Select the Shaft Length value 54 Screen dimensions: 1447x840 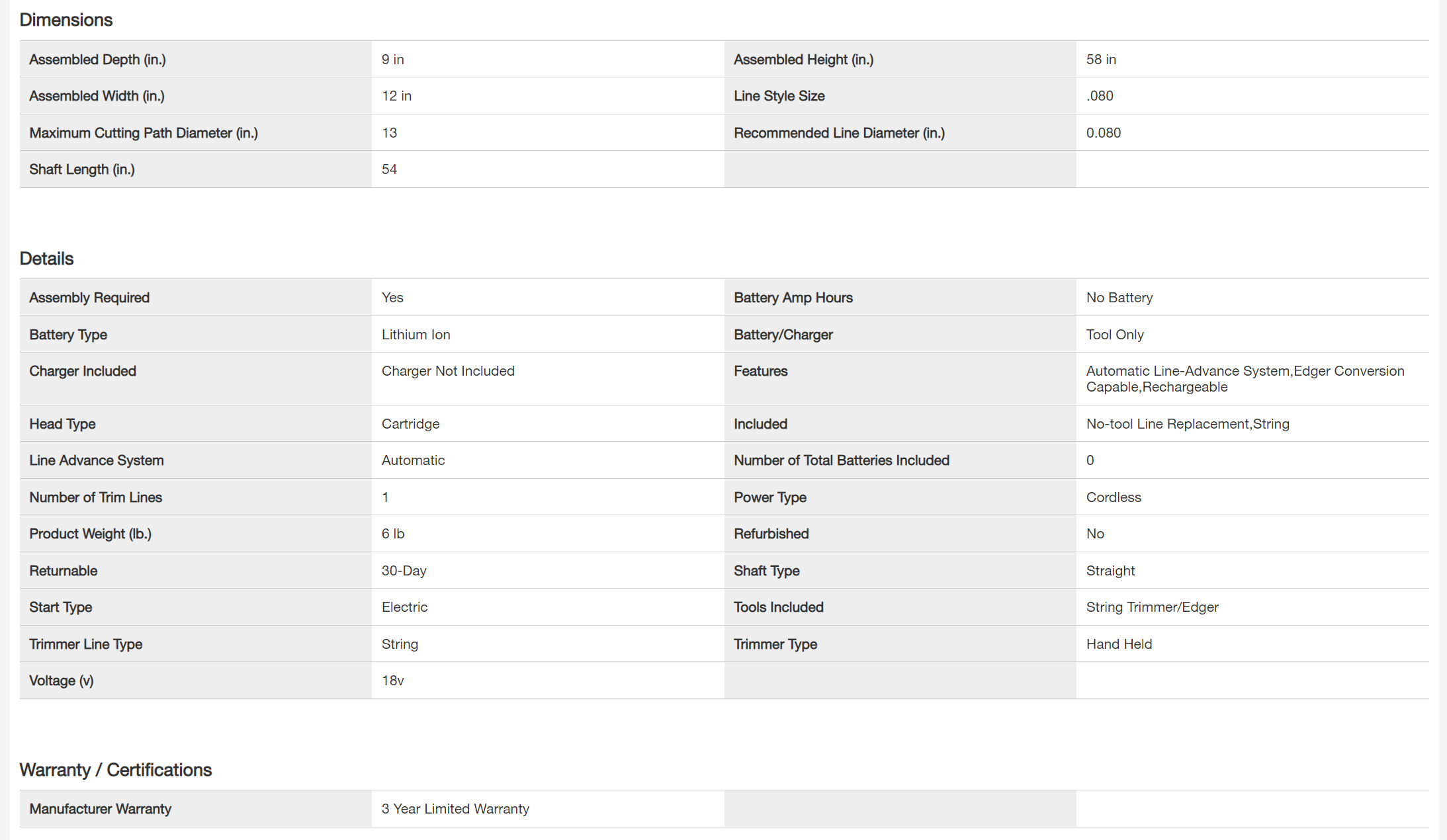tap(389, 169)
